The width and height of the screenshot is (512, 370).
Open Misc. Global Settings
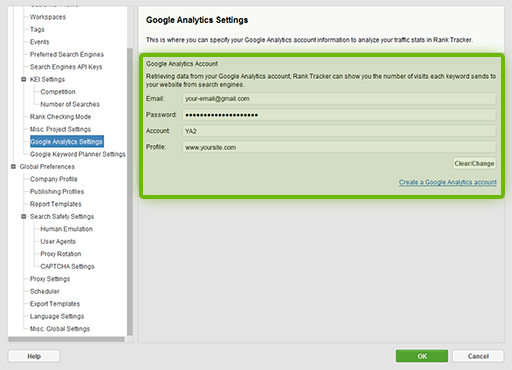pos(60,329)
